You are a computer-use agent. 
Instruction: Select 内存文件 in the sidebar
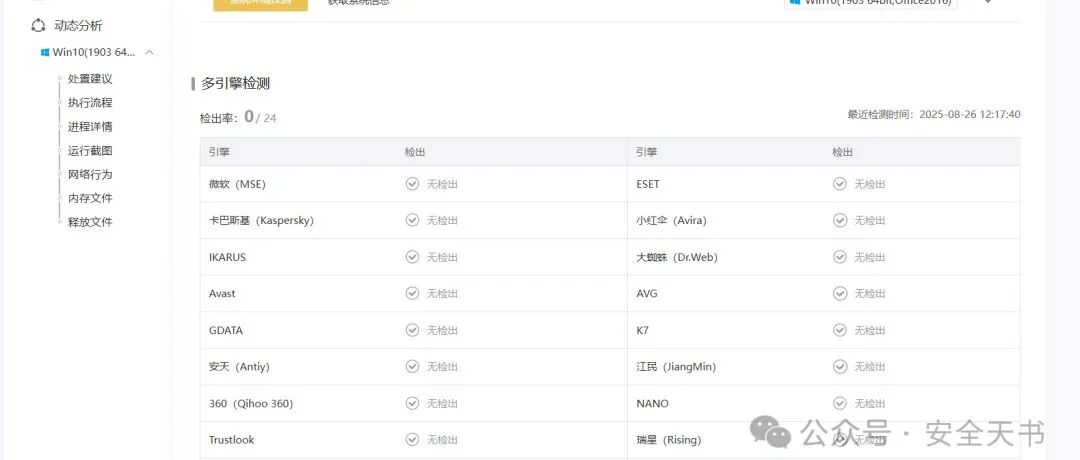pyautogui.click(x=90, y=198)
